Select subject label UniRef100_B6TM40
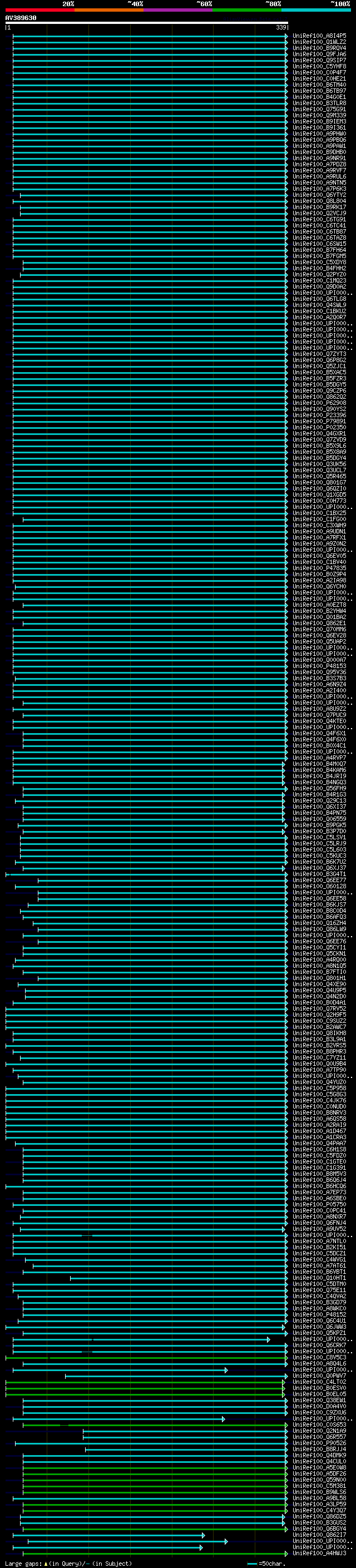The image size is (356, 1568). [319, 85]
